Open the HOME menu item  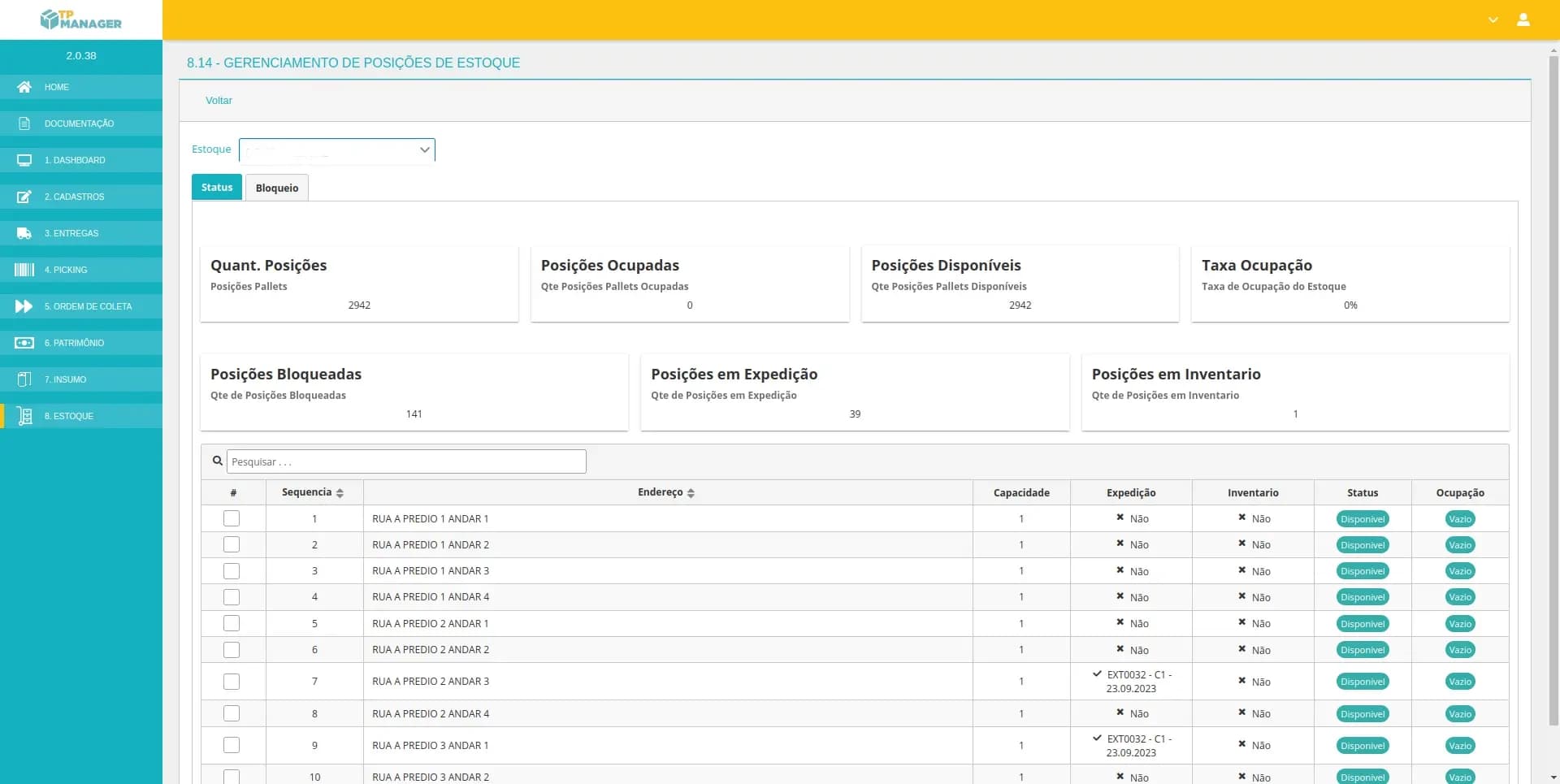coord(81,87)
